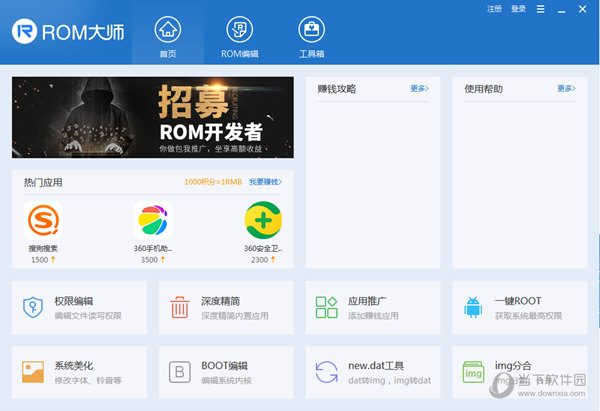Click the Android robot icon
Screen dimensions: 600x411
click(473, 307)
